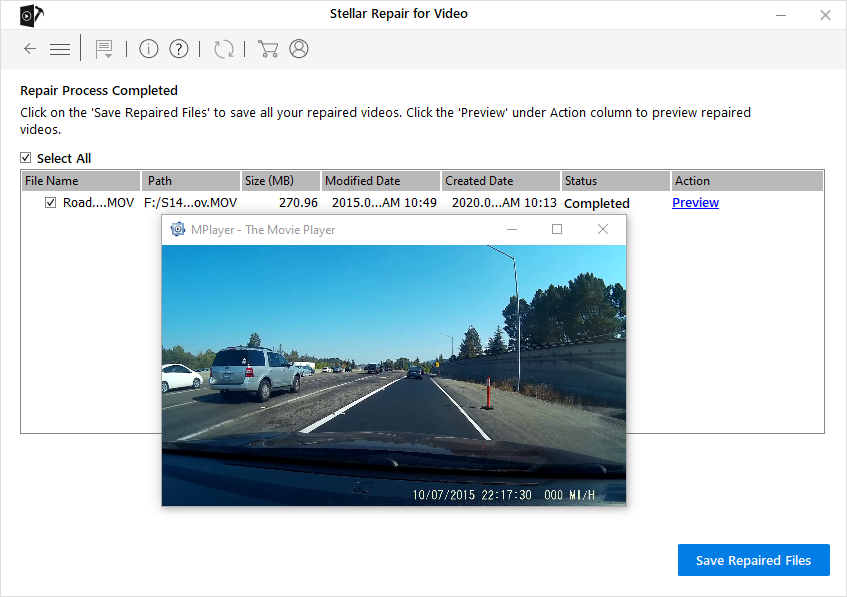Click the back arrow icon

pos(30,49)
